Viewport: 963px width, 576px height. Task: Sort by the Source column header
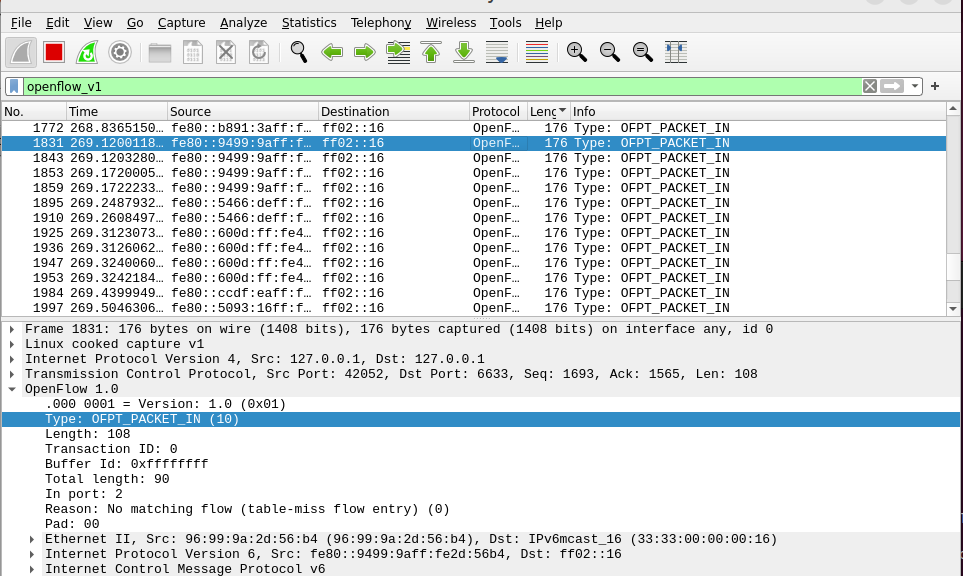tap(243, 112)
